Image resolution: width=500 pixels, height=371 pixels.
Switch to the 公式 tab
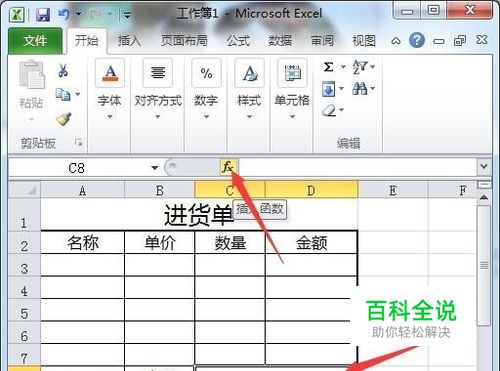(238, 41)
